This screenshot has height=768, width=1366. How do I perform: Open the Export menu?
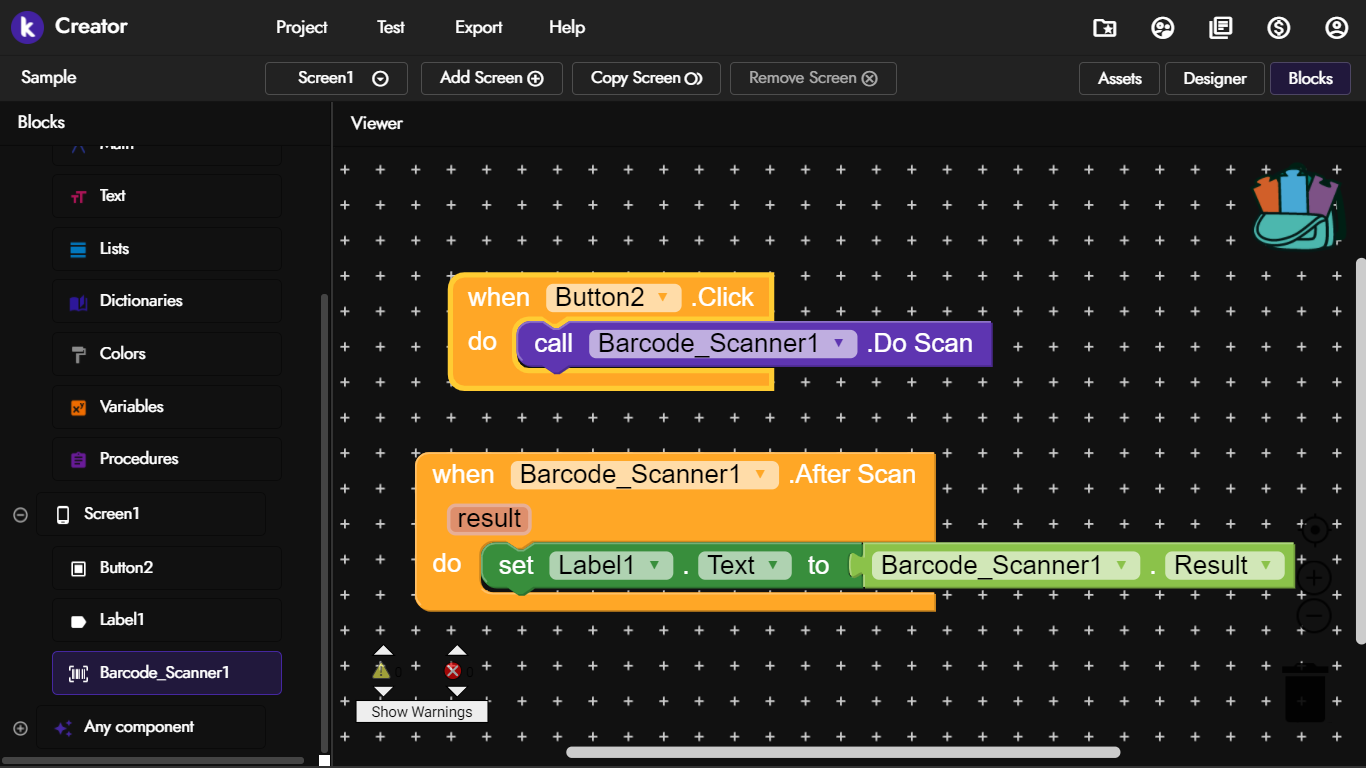coord(478,28)
